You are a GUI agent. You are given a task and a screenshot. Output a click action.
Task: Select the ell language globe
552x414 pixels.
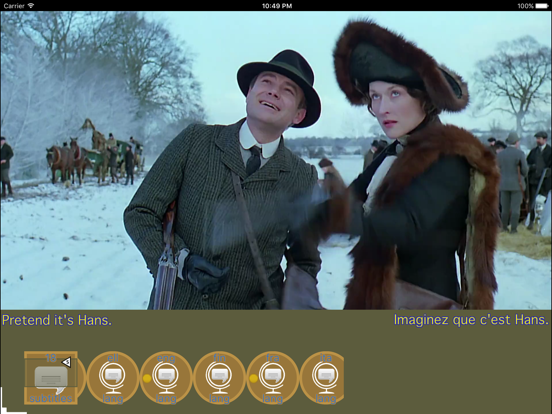pyautogui.click(x=113, y=378)
